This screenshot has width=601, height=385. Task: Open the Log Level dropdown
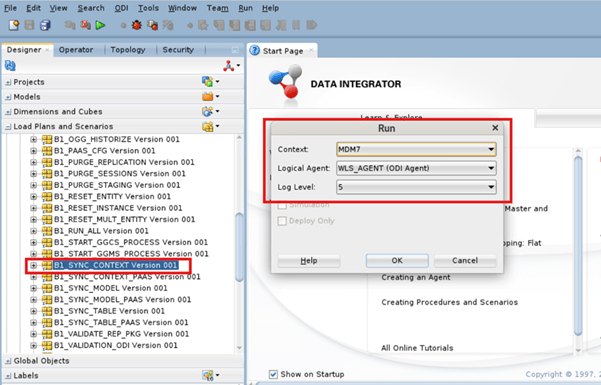(x=416, y=187)
